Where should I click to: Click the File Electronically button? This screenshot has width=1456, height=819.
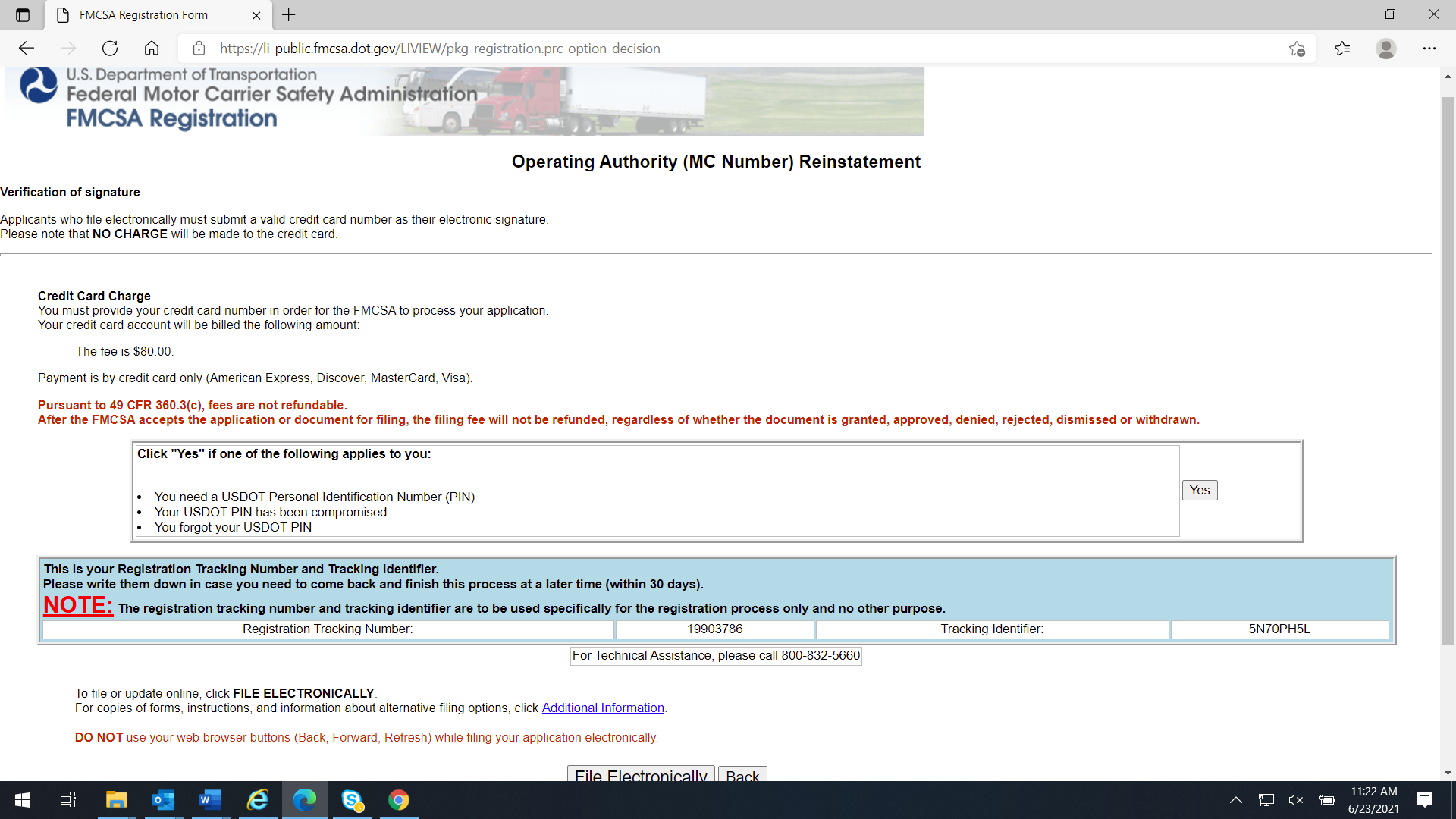coord(641,774)
